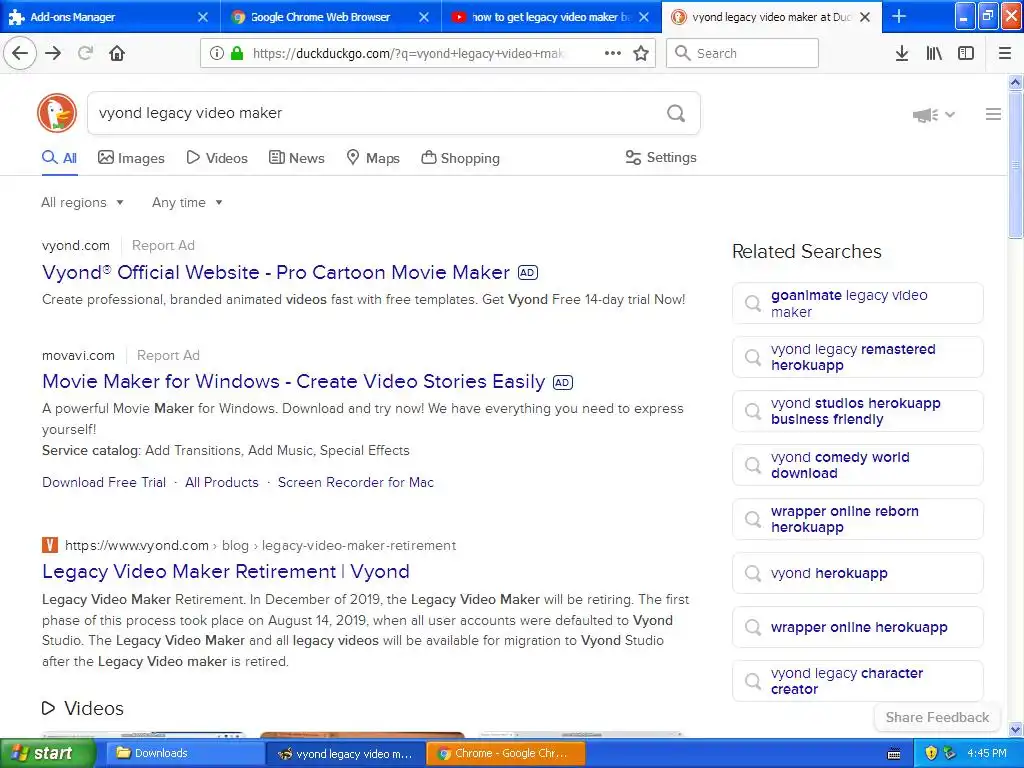Click the Videos section heading
This screenshot has width=1024, height=768.
(x=83, y=708)
